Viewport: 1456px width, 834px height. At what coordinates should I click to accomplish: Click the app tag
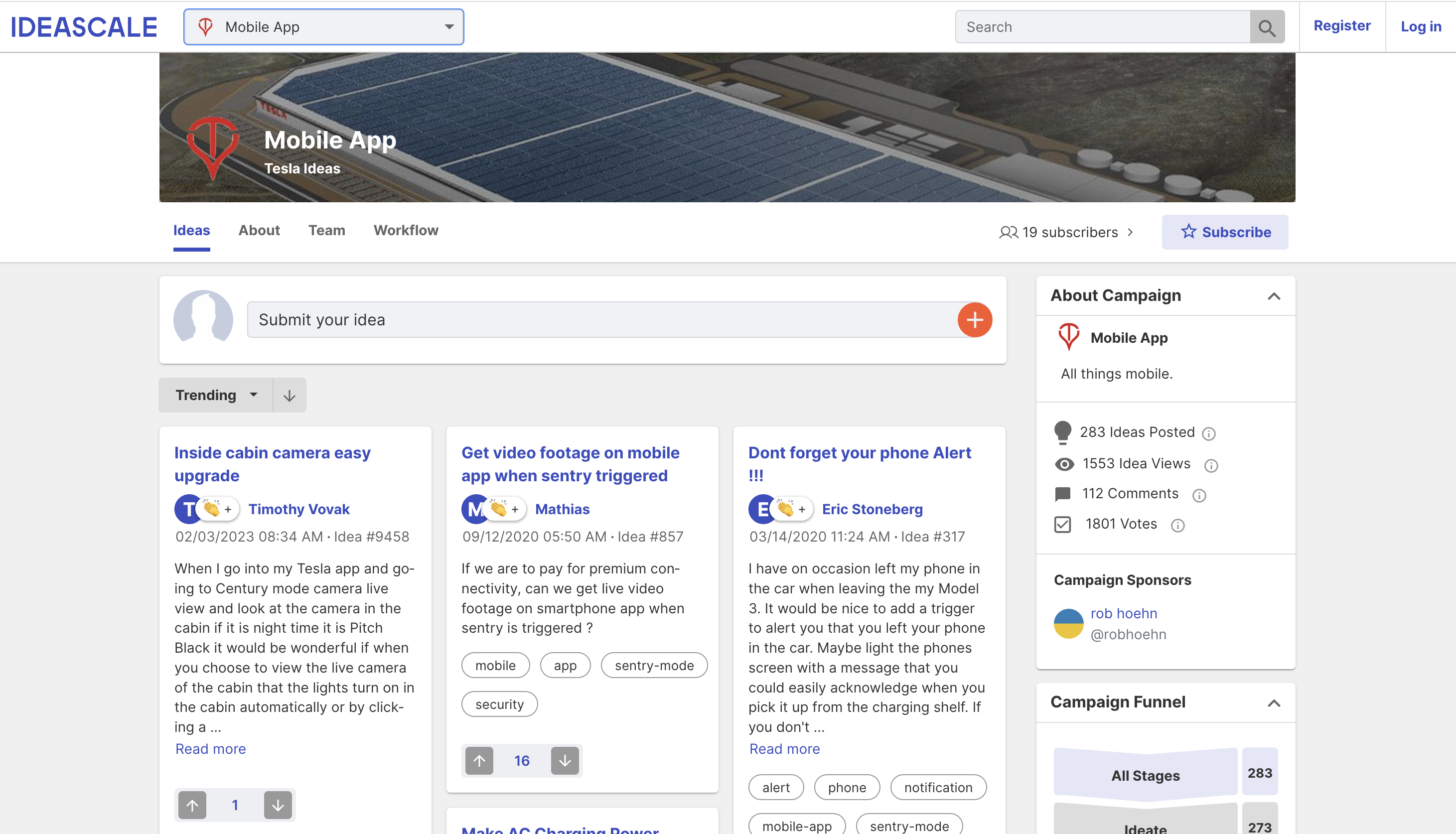click(565, 665)
